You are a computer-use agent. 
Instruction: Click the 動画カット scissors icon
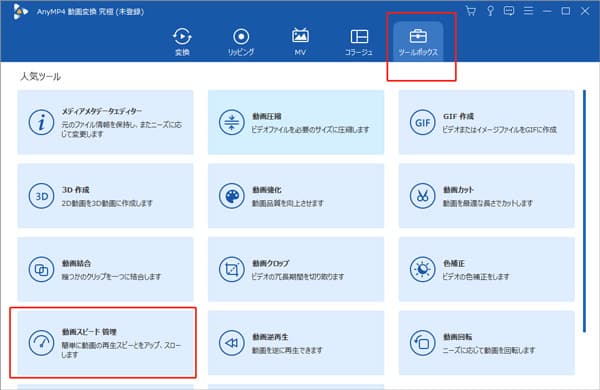click(x=422, y=196)
